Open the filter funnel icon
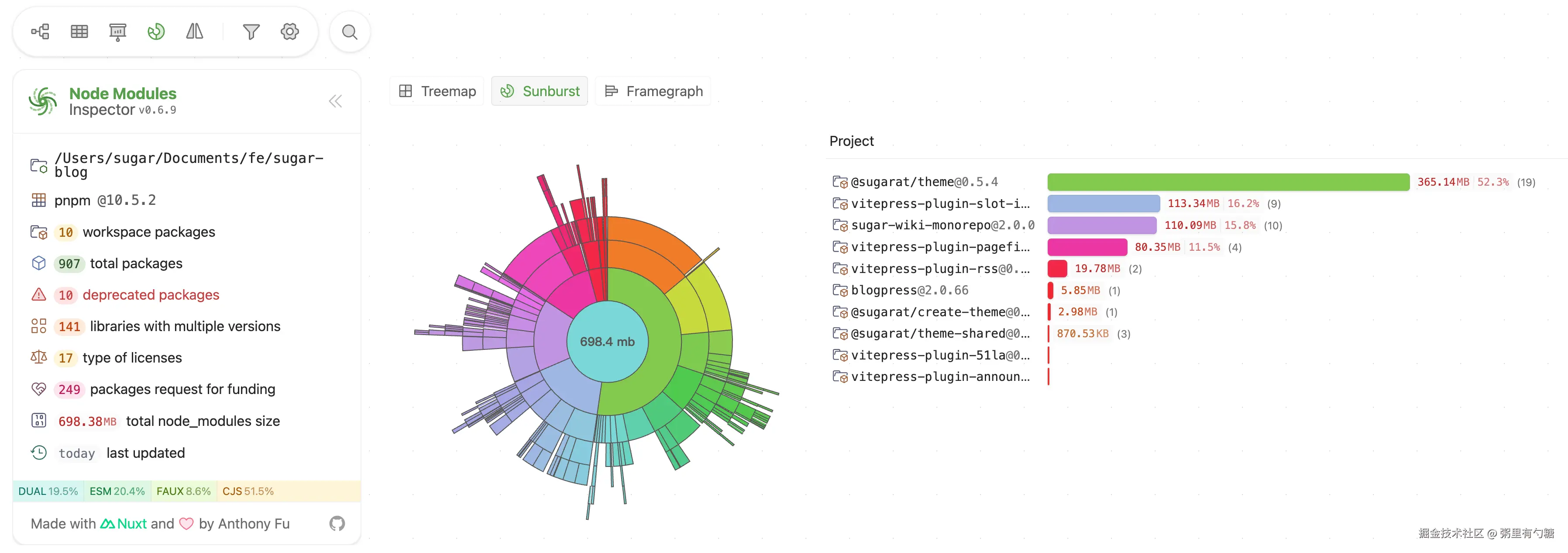This screenshot has width=1568, height=553. point(251,32)
